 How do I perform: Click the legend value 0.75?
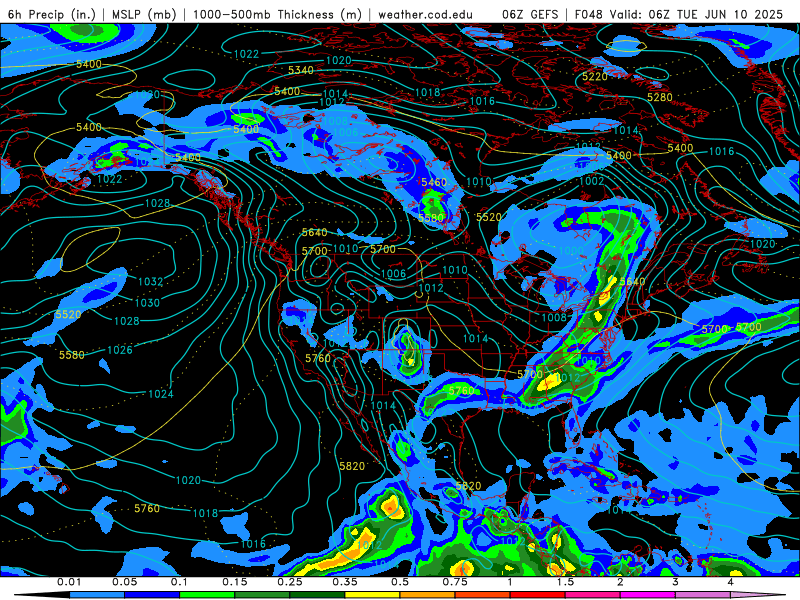point(455,582)
